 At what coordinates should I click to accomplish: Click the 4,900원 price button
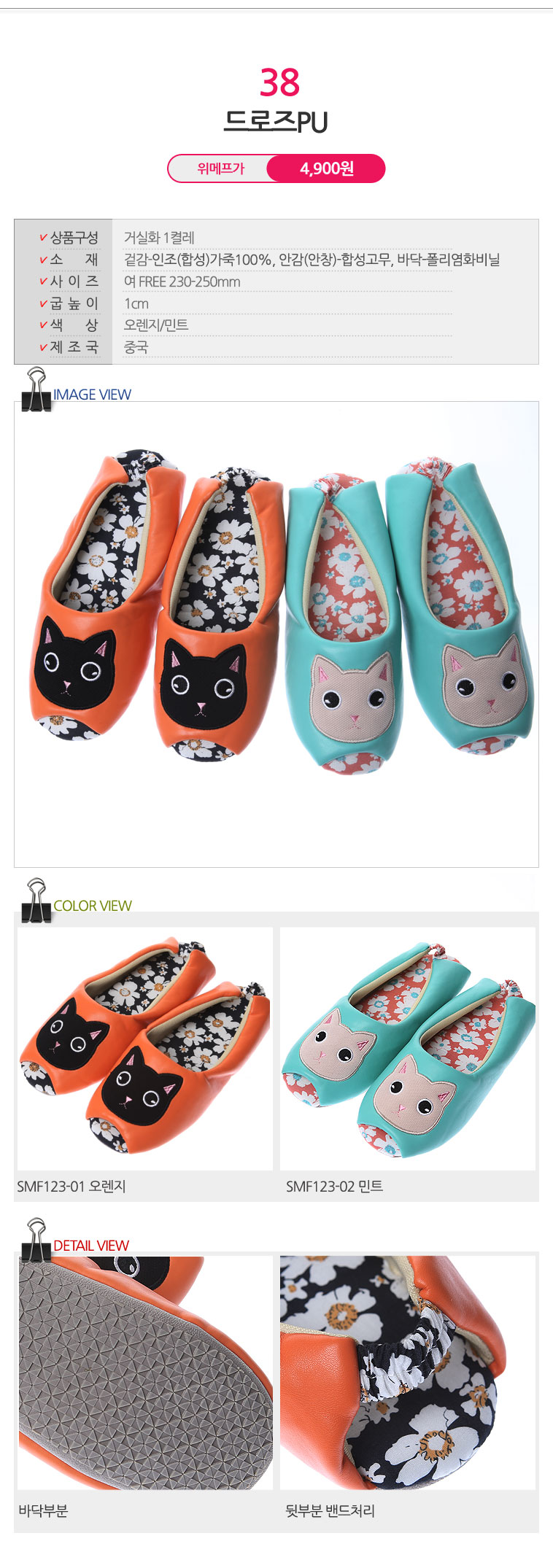coord(326,168)
